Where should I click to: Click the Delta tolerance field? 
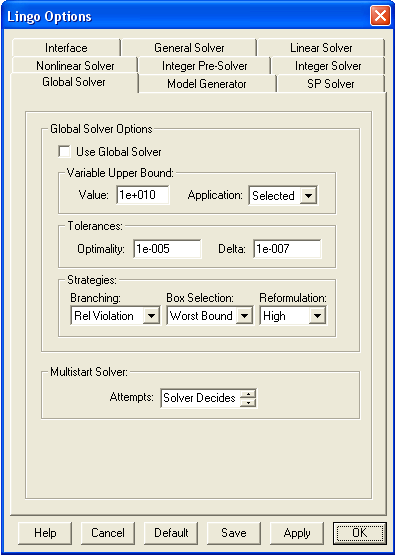tap(287, 249)
